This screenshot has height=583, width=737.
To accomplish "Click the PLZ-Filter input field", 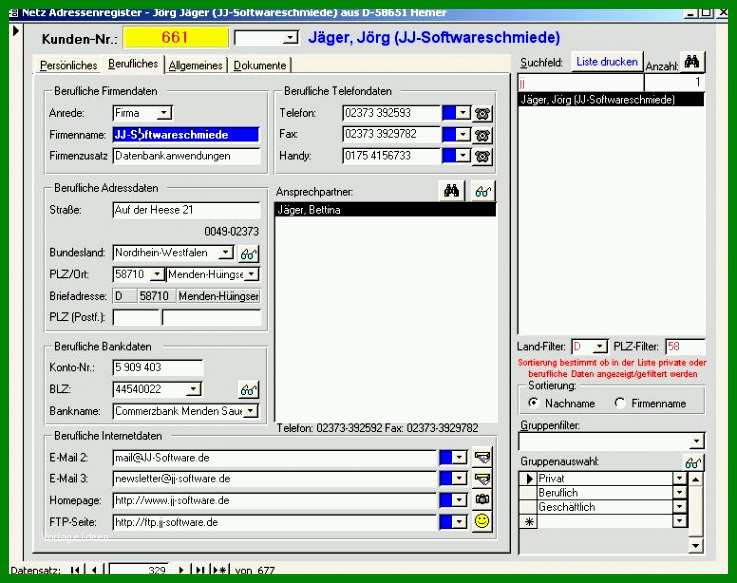I will 685,347.
